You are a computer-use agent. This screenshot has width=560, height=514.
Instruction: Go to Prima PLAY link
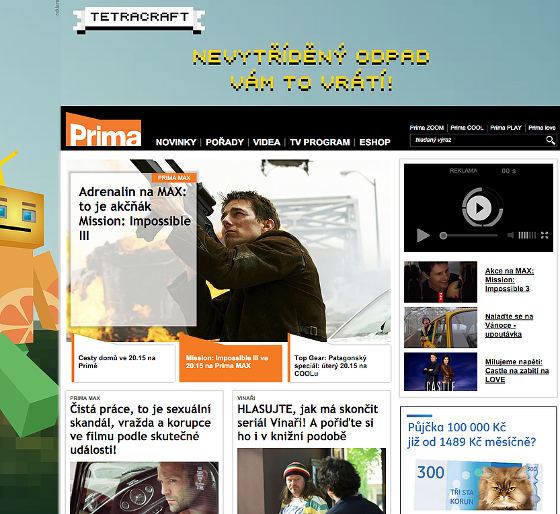506,128
